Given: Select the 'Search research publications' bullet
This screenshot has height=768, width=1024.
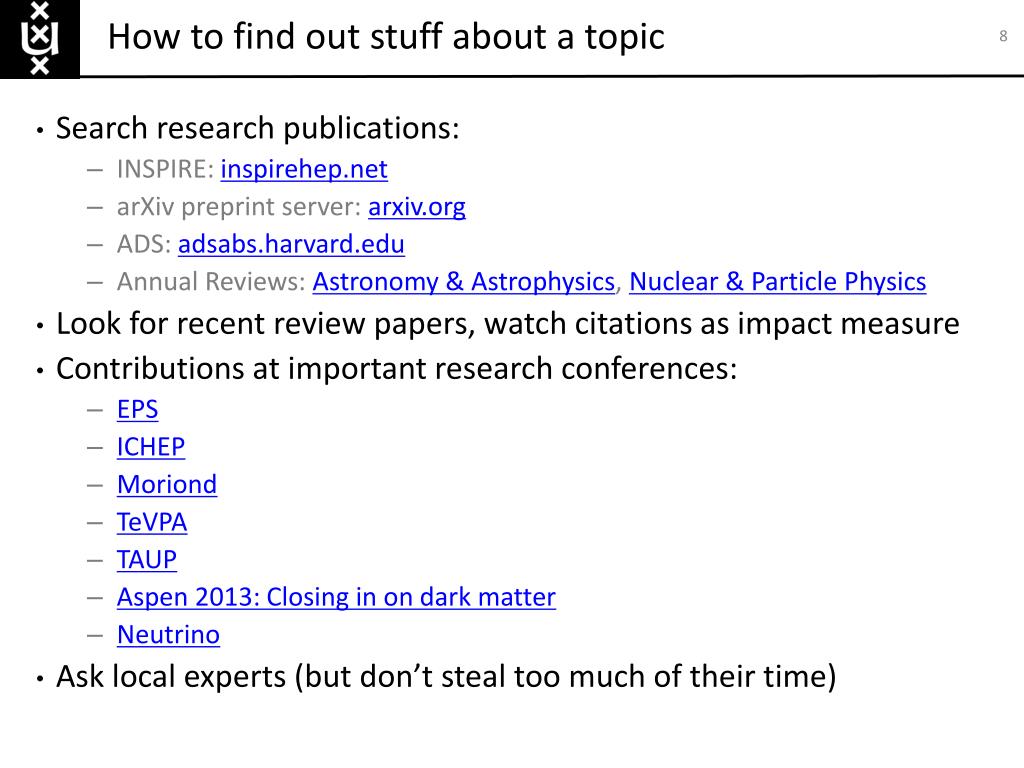Looking at the screenshot, I should click(x=257, y=128).
